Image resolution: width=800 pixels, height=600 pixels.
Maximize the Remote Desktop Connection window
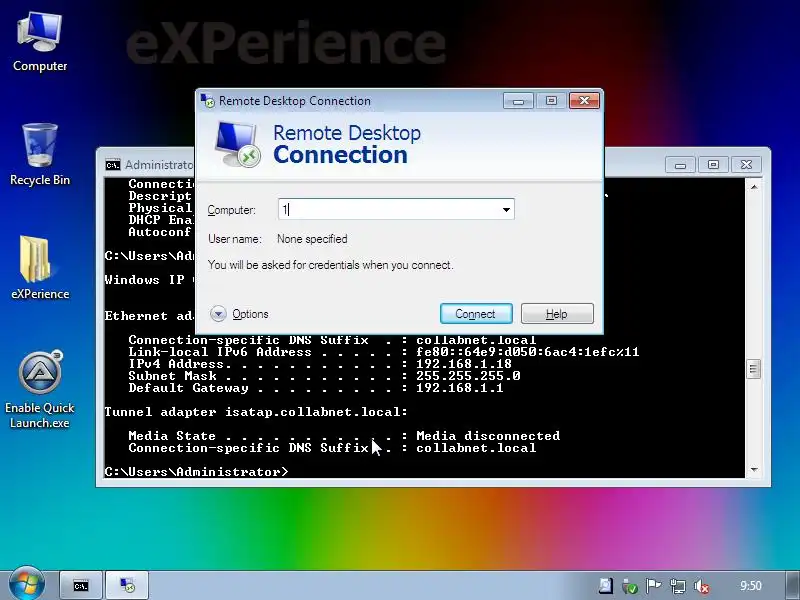[551, 101]
